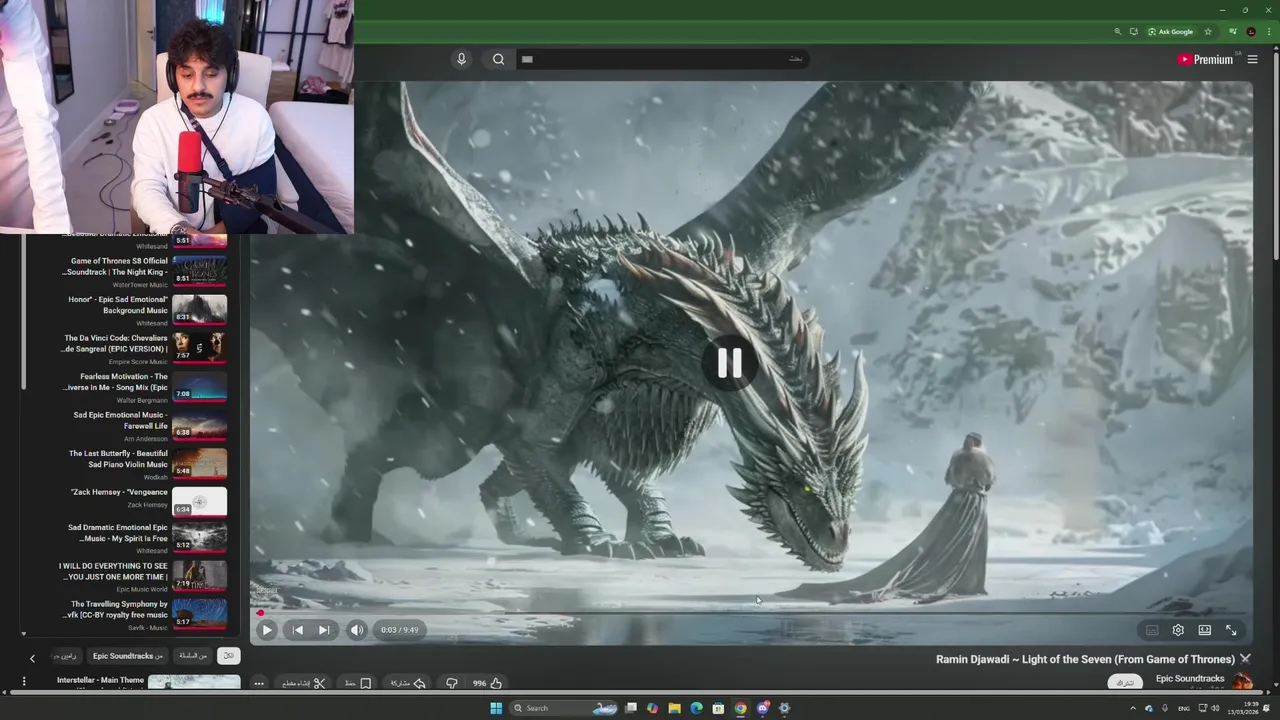Open Zack Hemsey 'Vengeance' thumbnail
This screenshot has width=1280, height=720.
tap(199, 501)
